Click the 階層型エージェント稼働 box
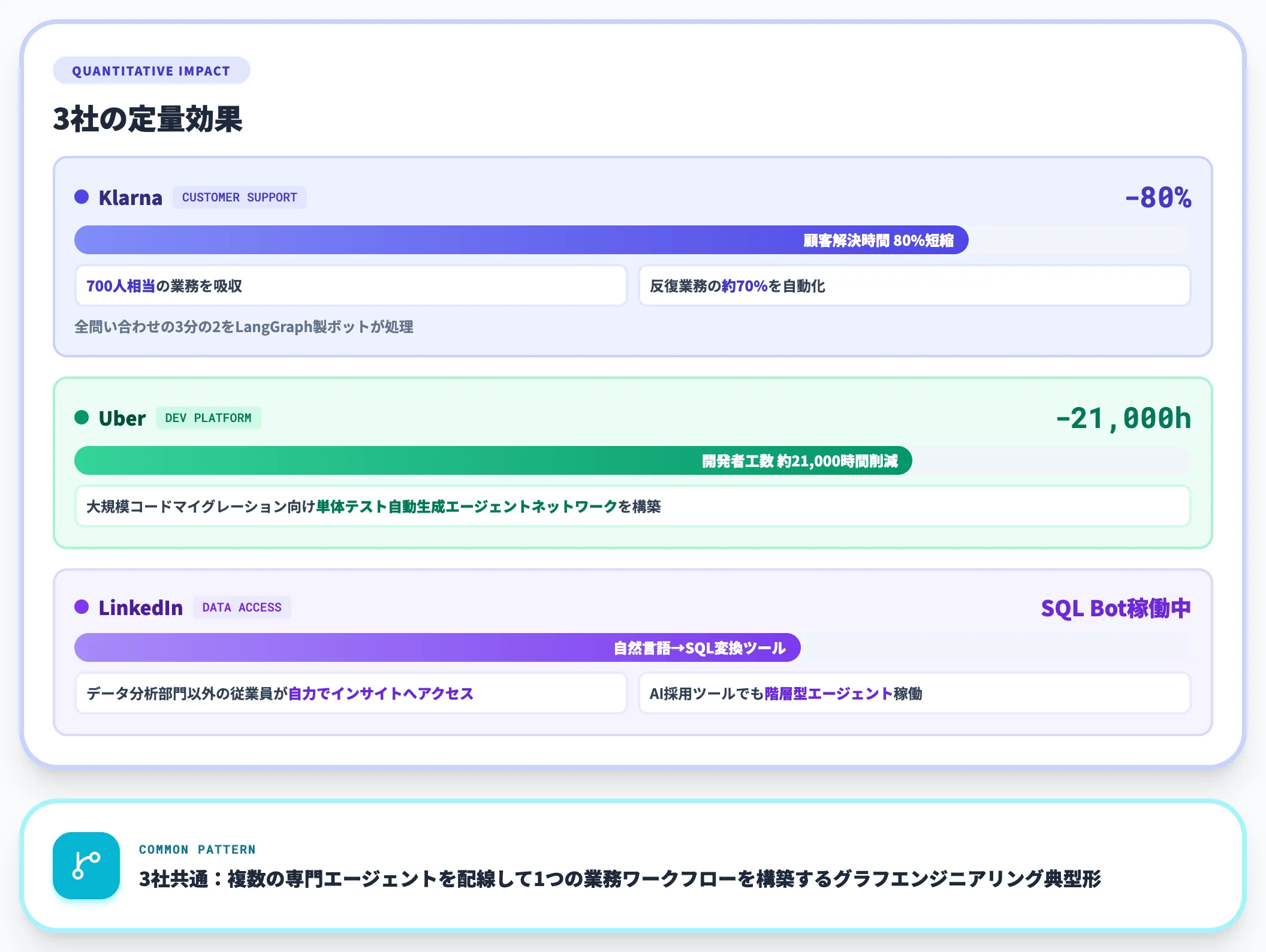 tap(914, 694)
